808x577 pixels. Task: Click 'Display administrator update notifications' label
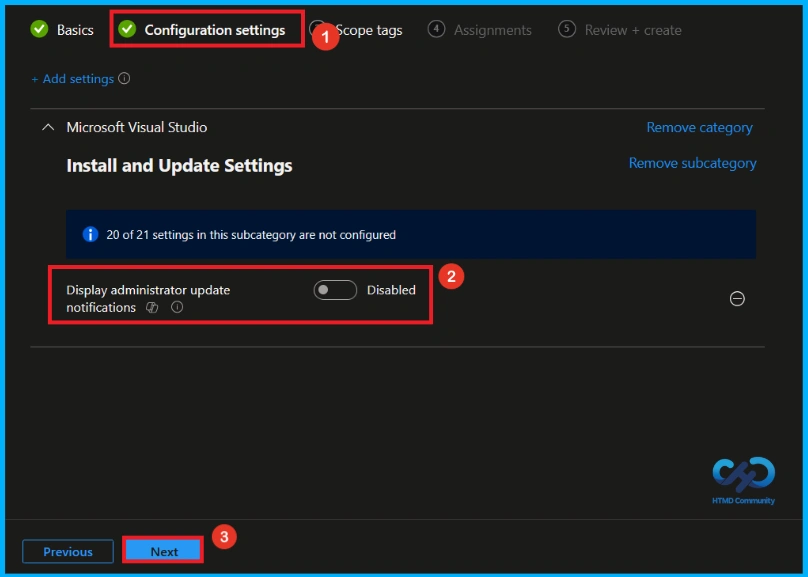(148, 299)
